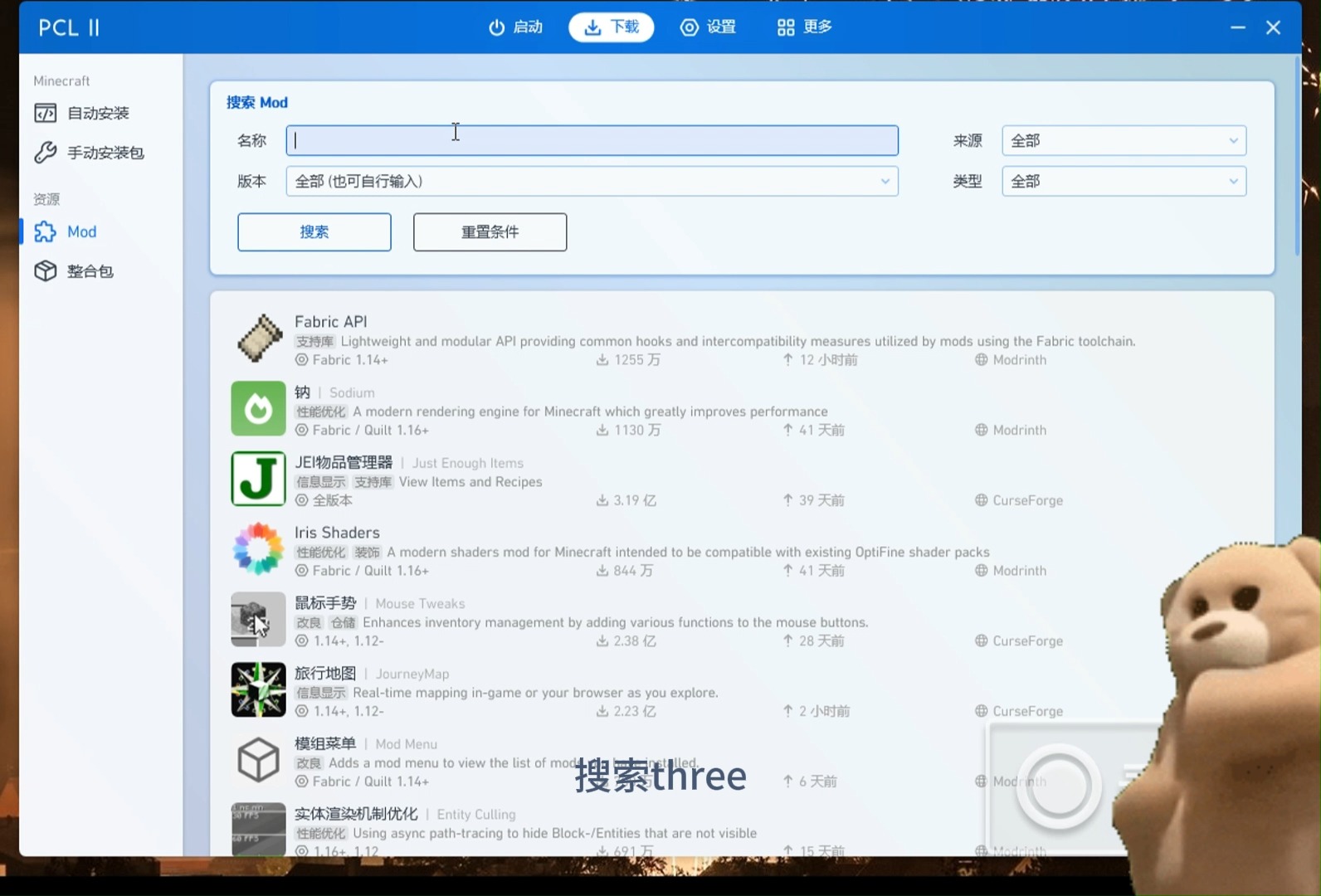Open the JEI green J icon

258,479
